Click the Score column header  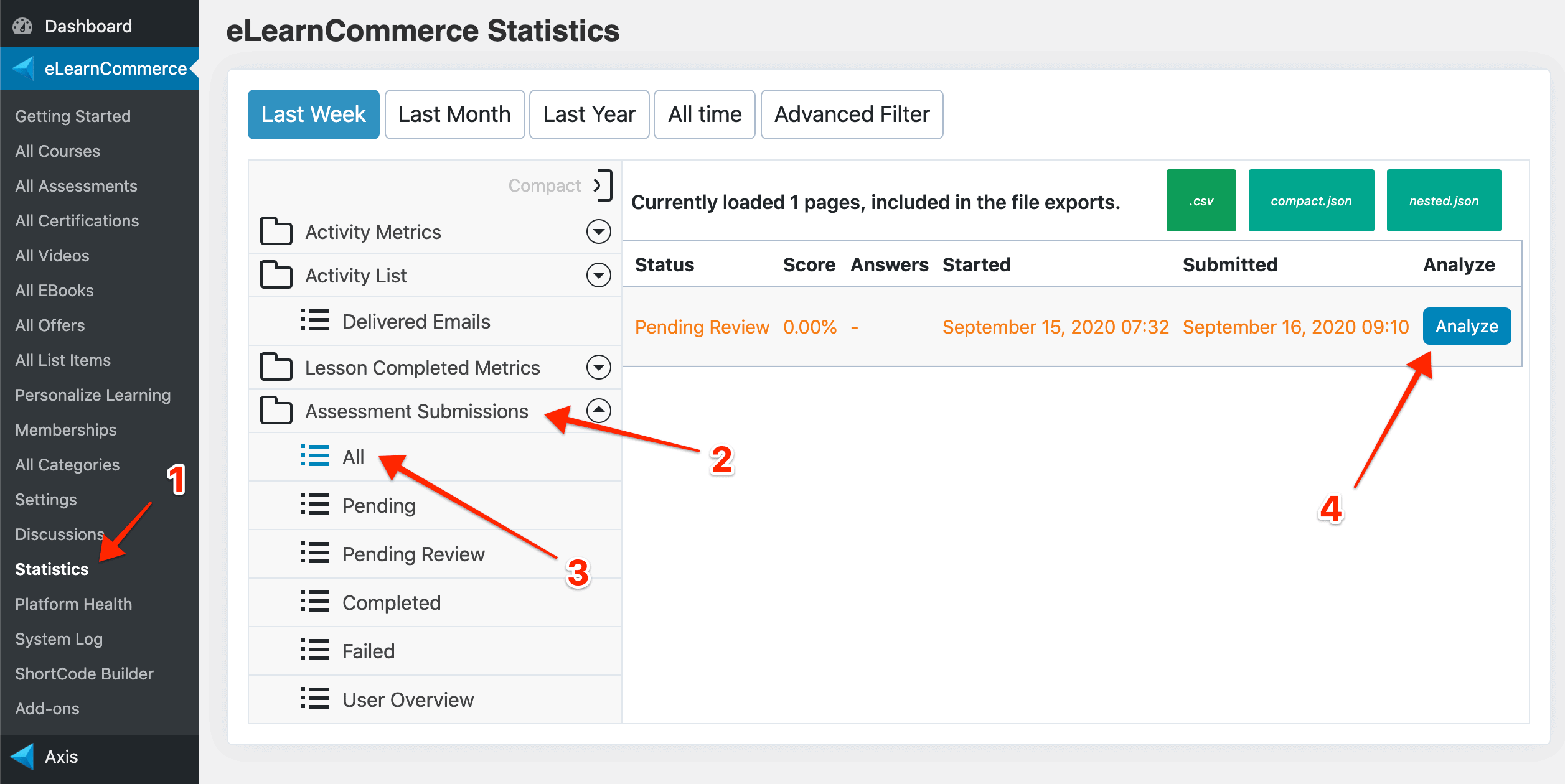tap(809, 264)
